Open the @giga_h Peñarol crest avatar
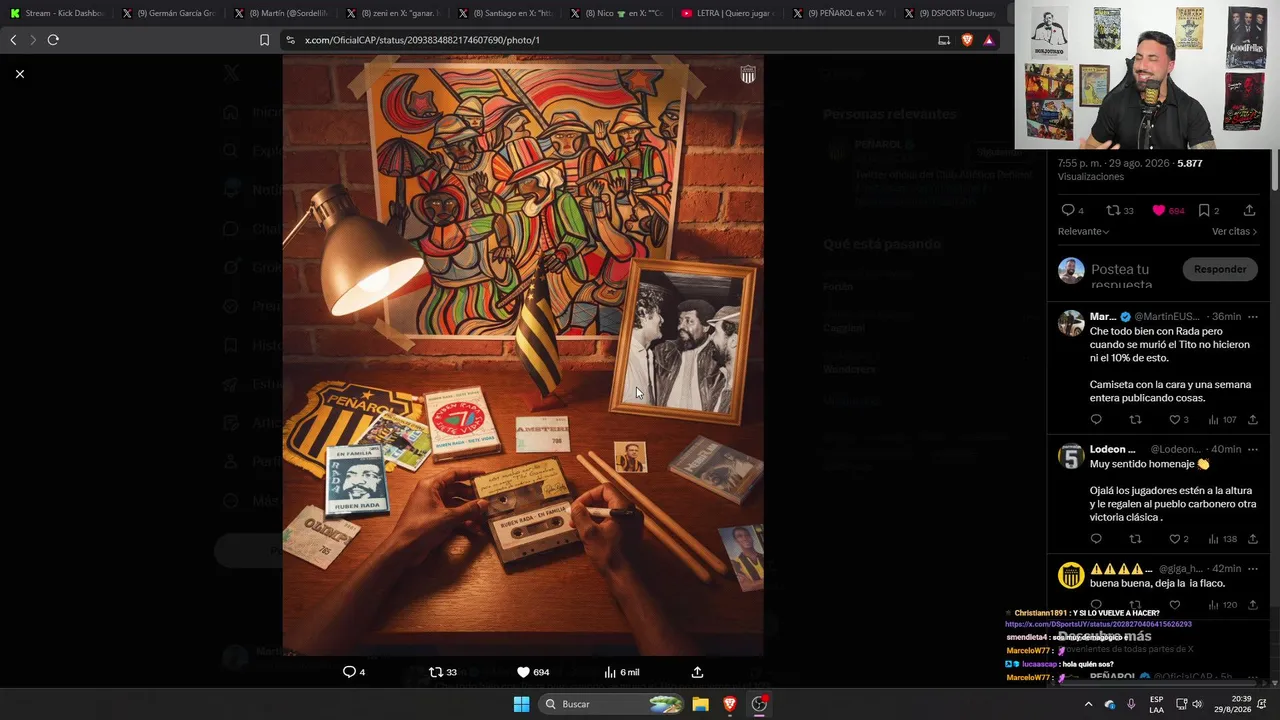The image size is (1280, 720). [1071, 575]
